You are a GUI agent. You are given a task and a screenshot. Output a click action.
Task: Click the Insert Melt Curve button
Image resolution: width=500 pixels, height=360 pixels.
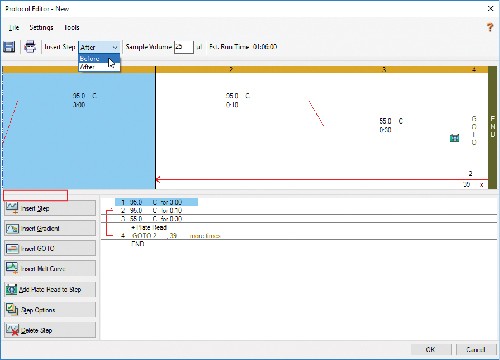click(50, 268)
